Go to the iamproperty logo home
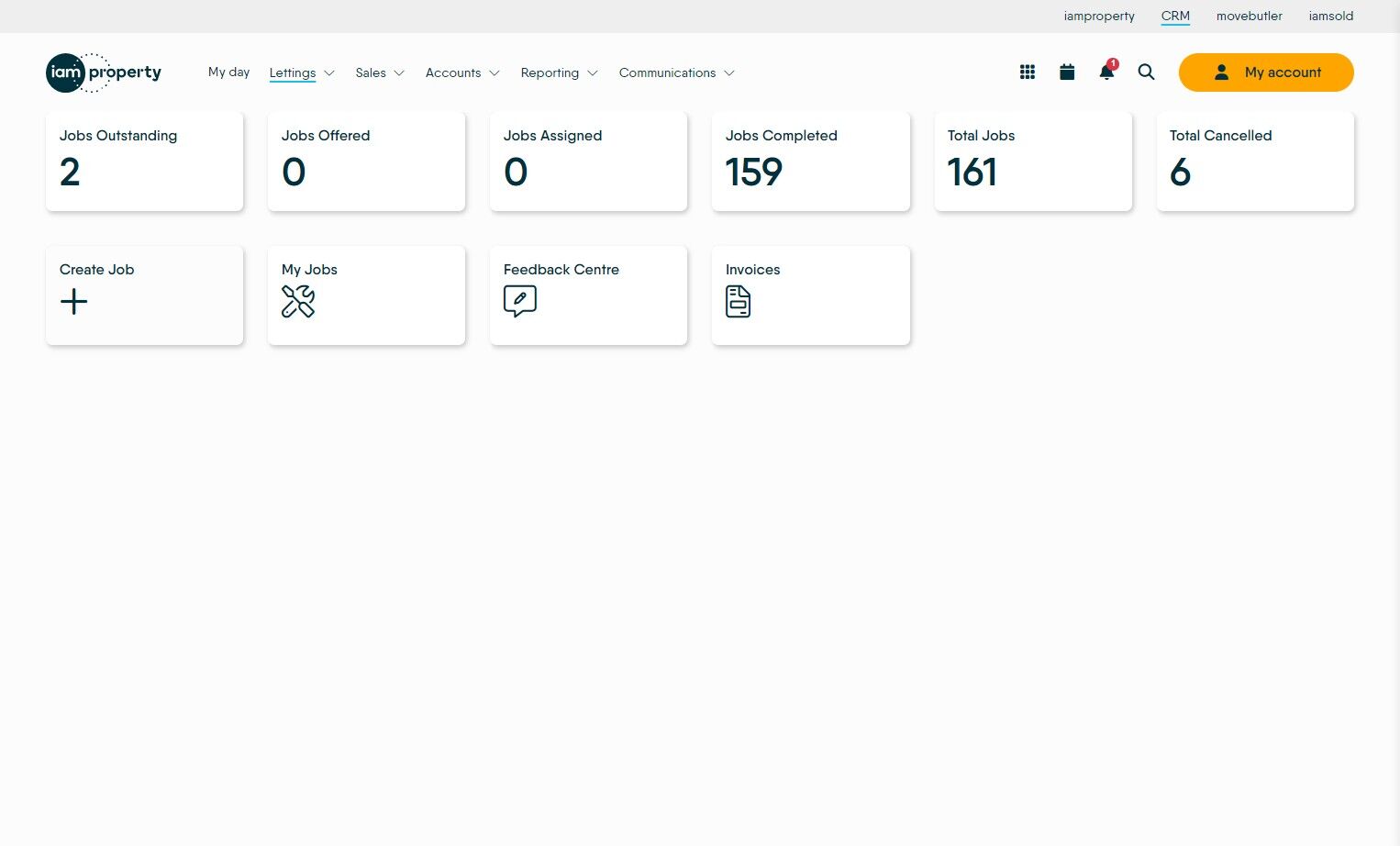The height and width of the screenshot is (846, 1400). (104, 72)
